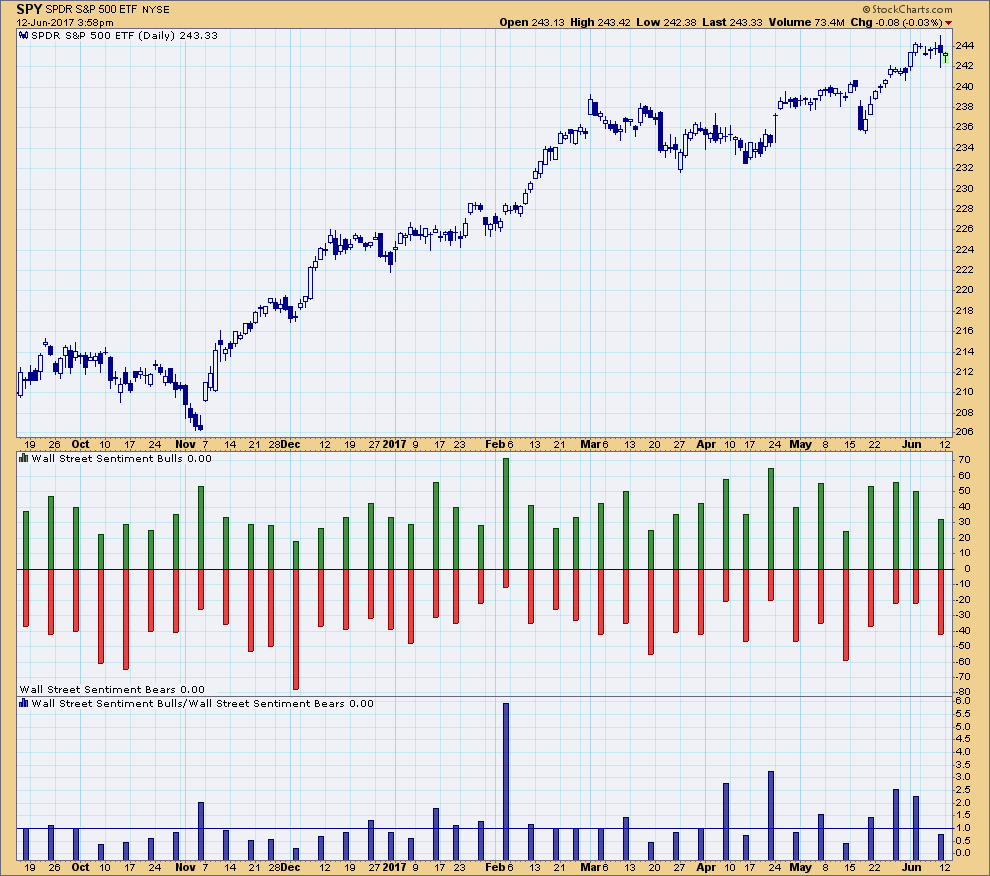
Task: Click the final green-outlined candlestick on price chart
Action: tap(945, 59)
